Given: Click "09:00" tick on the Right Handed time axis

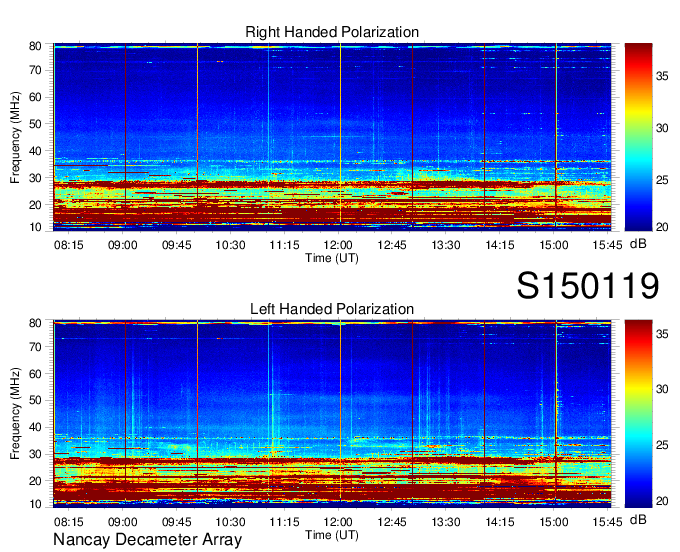Looking at the screenshot, I should (123, 245).
